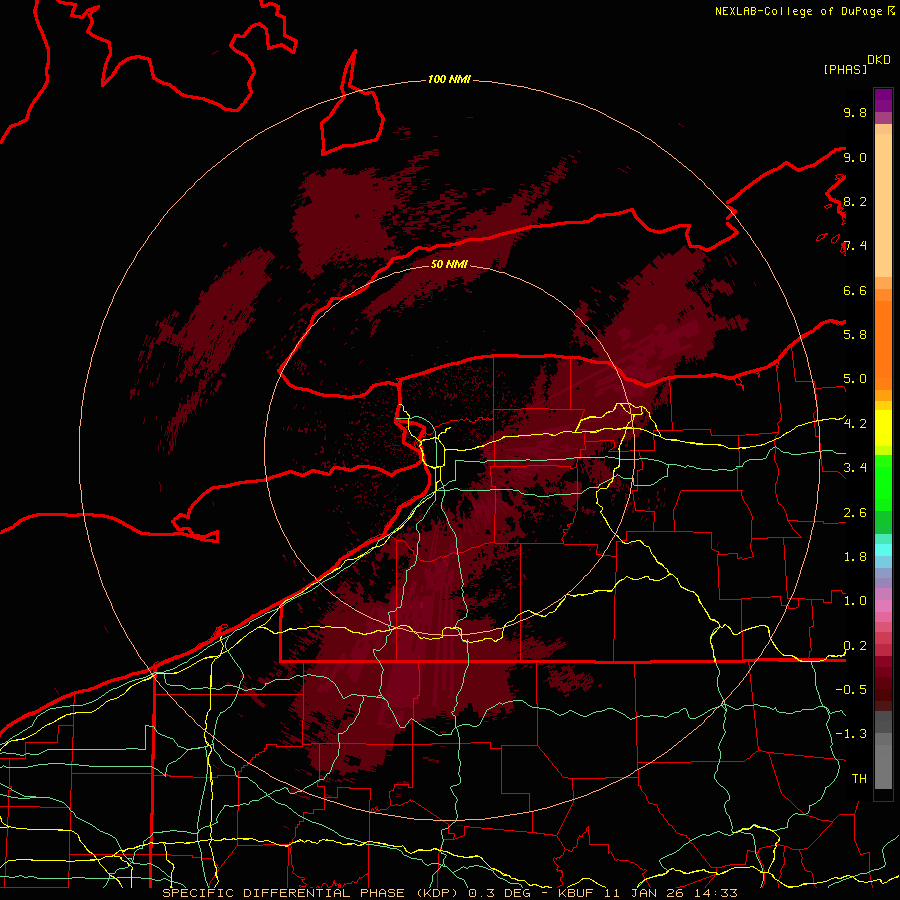Select the -0.5 legend value
Screen dimensions: 900x900
pos(851,689)
